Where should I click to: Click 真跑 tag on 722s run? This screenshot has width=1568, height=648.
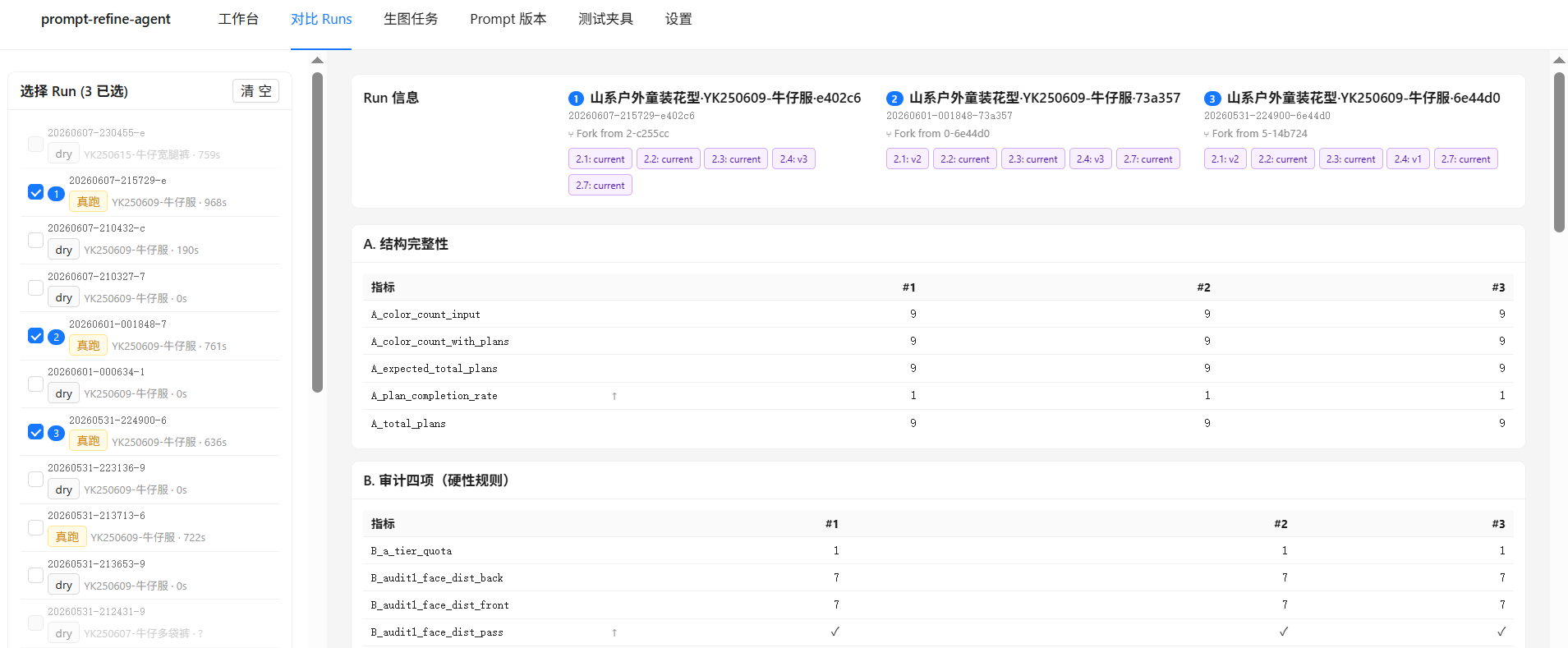67,537
